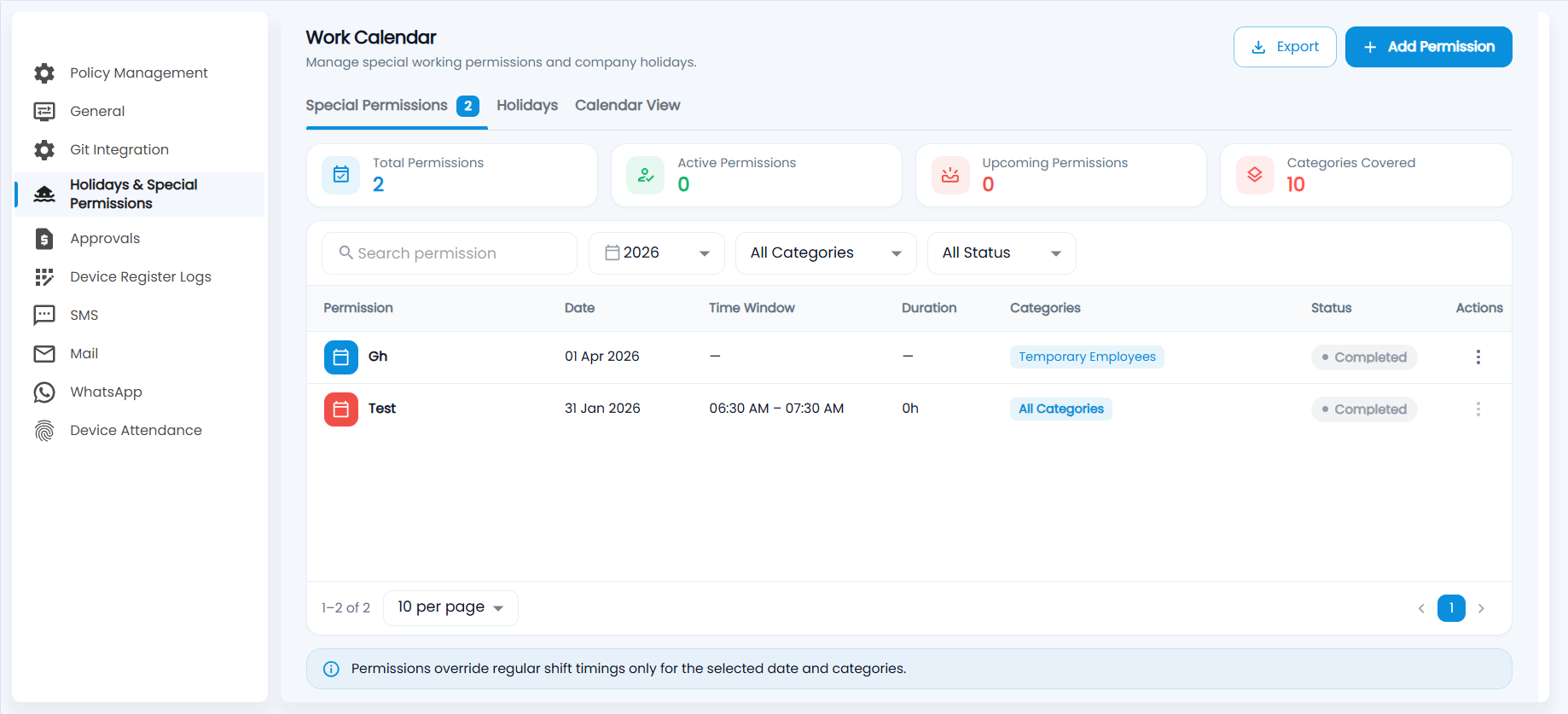Open the All Status filter dropdown

click(1002, 253)
